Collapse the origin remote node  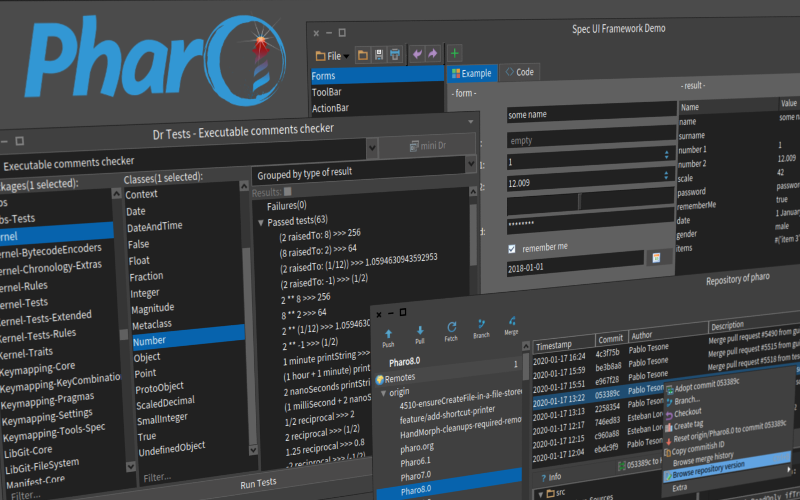tap(384, 393)
